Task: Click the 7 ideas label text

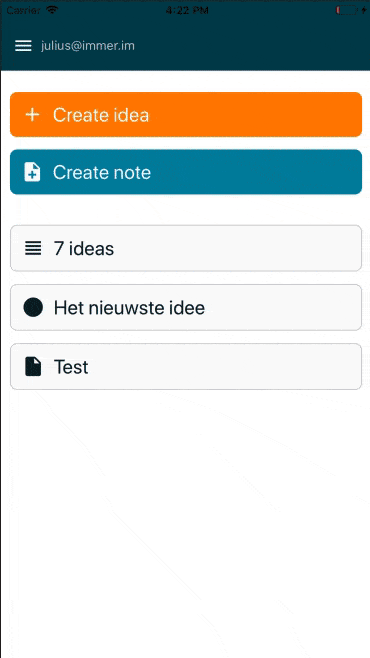Action: 84,249
